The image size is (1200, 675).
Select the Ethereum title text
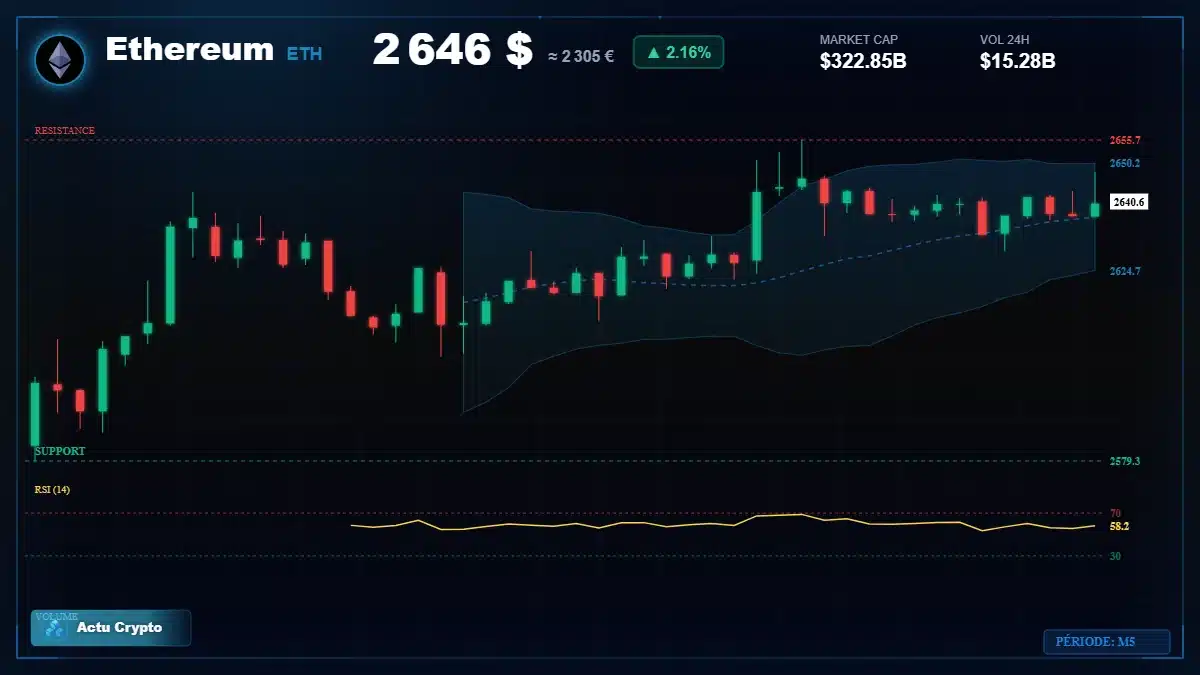(x=189, y=49)
